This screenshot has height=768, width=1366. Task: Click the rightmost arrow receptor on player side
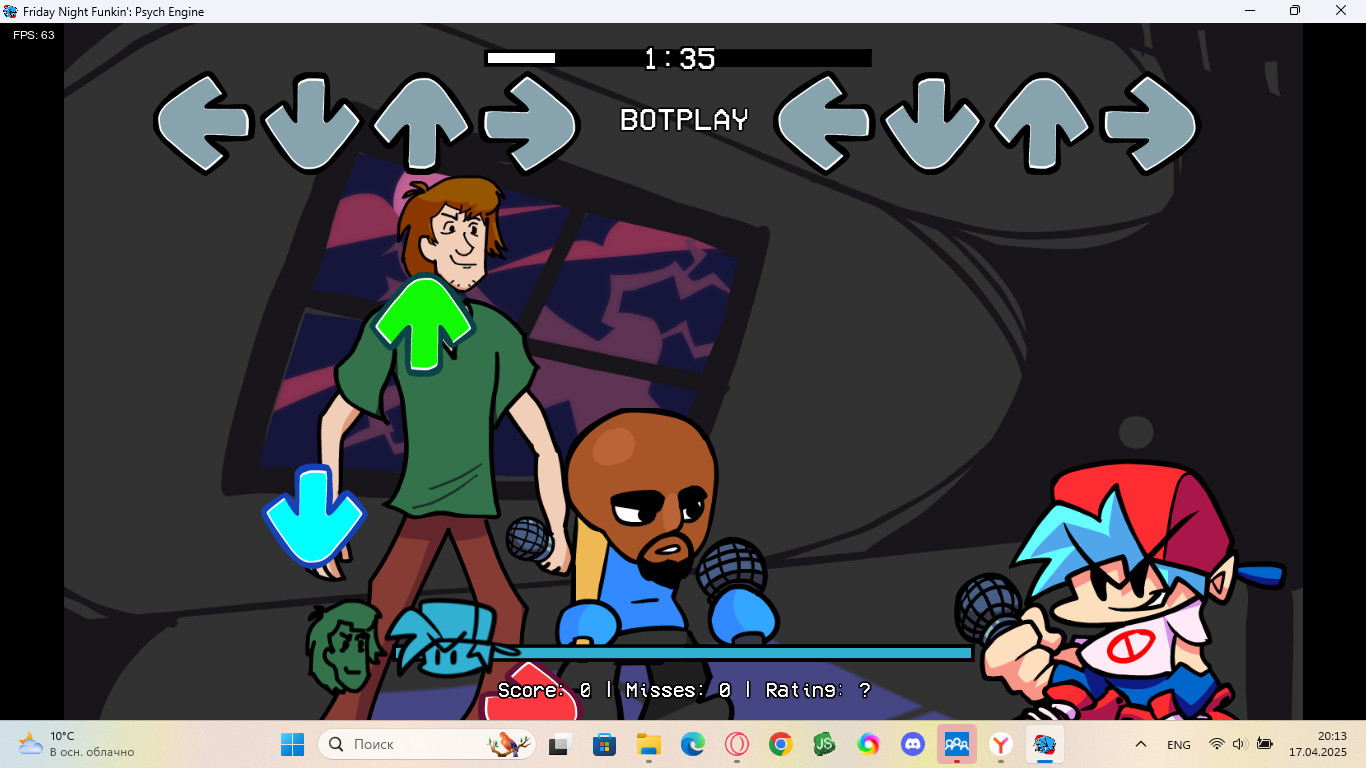coord(1148,120)
